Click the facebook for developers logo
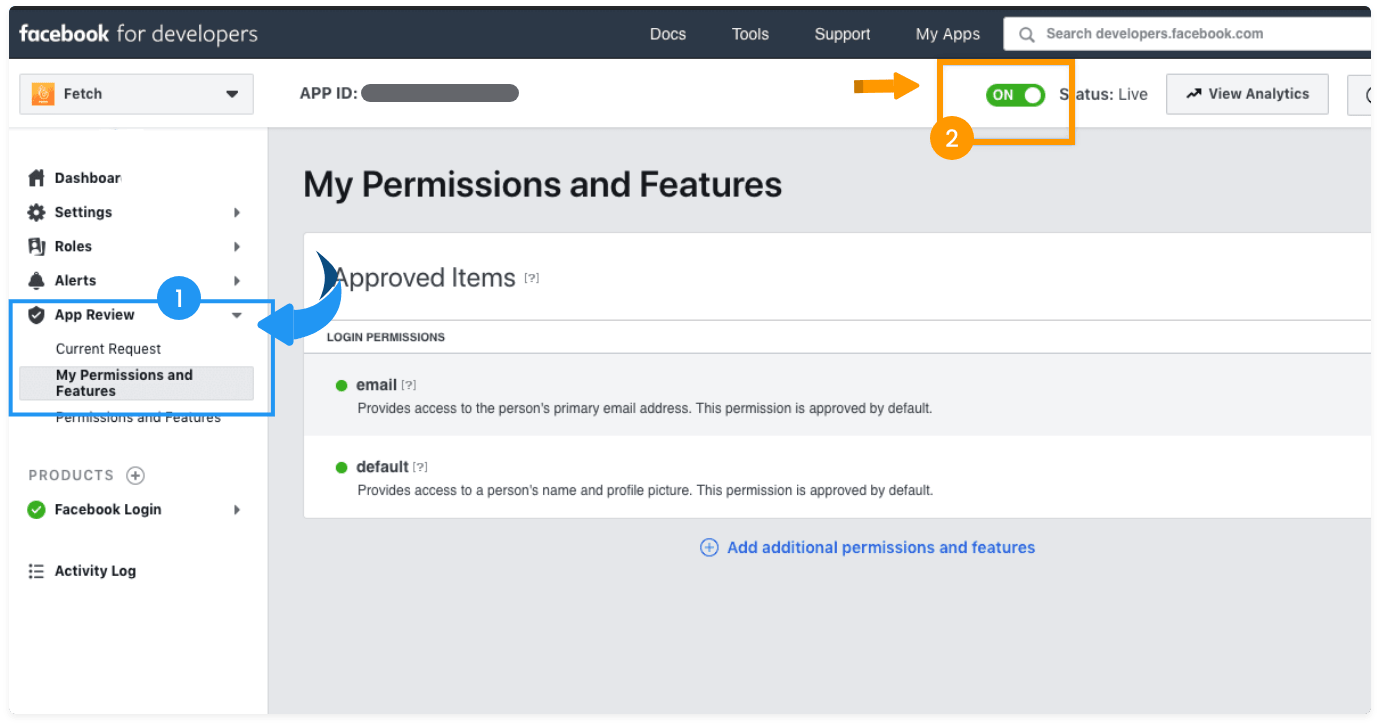The width and height of the screenshot is (1380, 726). coord(138,34)
